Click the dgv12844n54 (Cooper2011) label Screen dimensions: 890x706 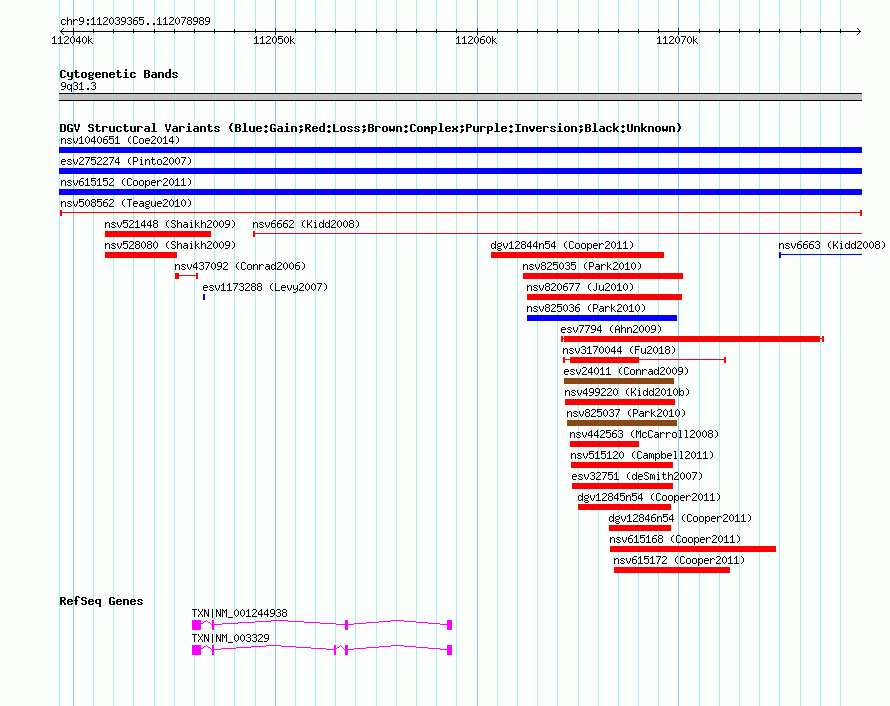click(562, 245)
